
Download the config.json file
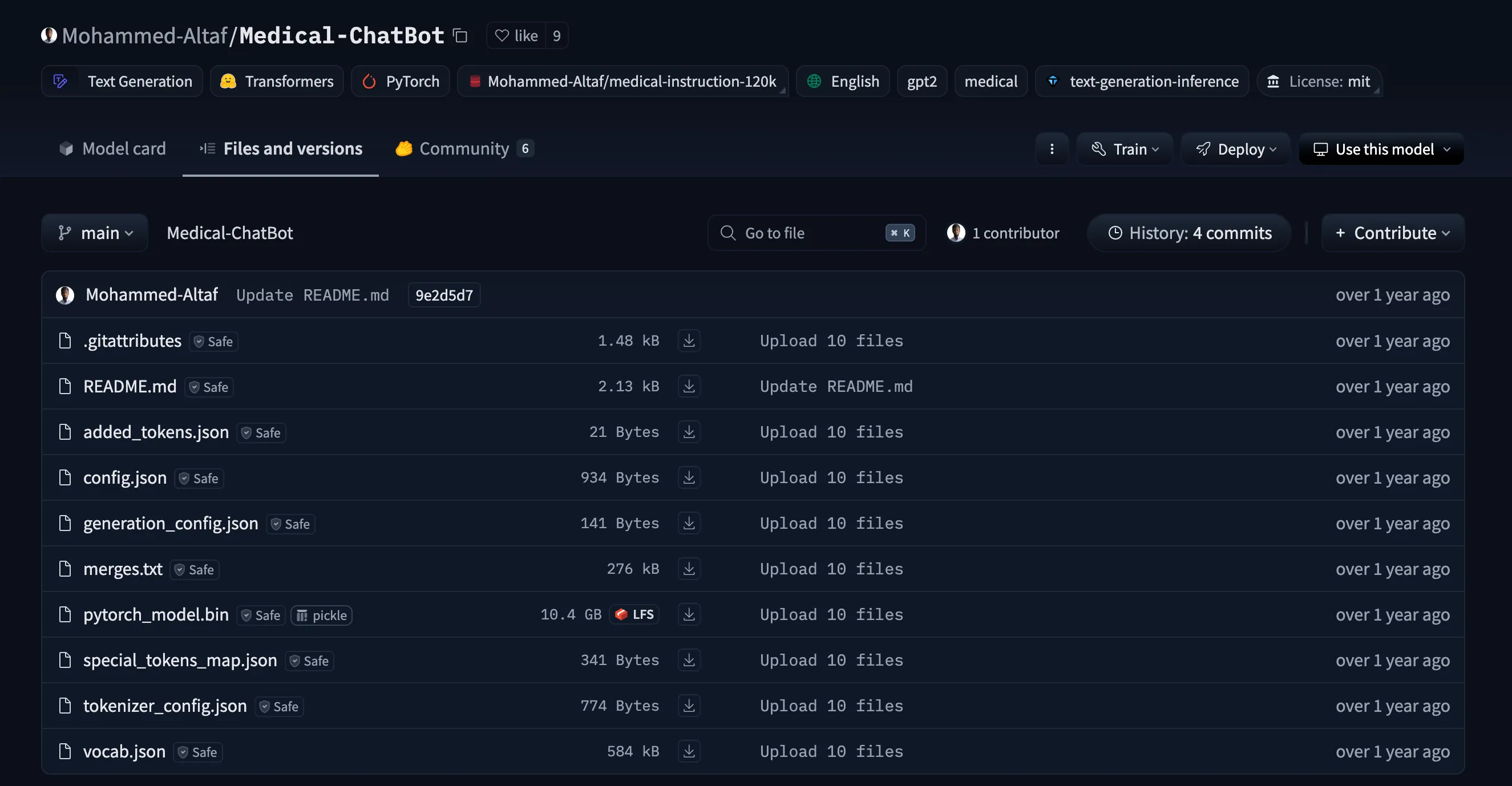689,477
